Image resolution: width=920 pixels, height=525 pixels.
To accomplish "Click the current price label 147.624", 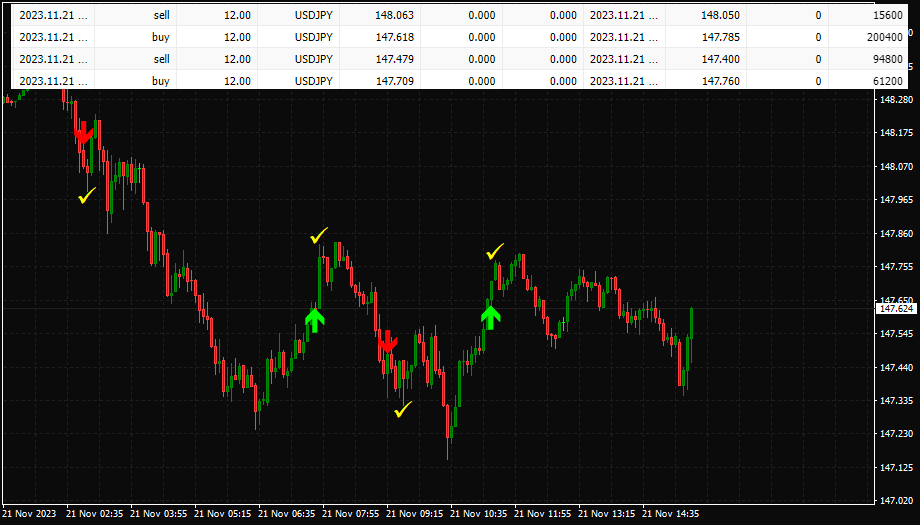I will coord(896,309).
